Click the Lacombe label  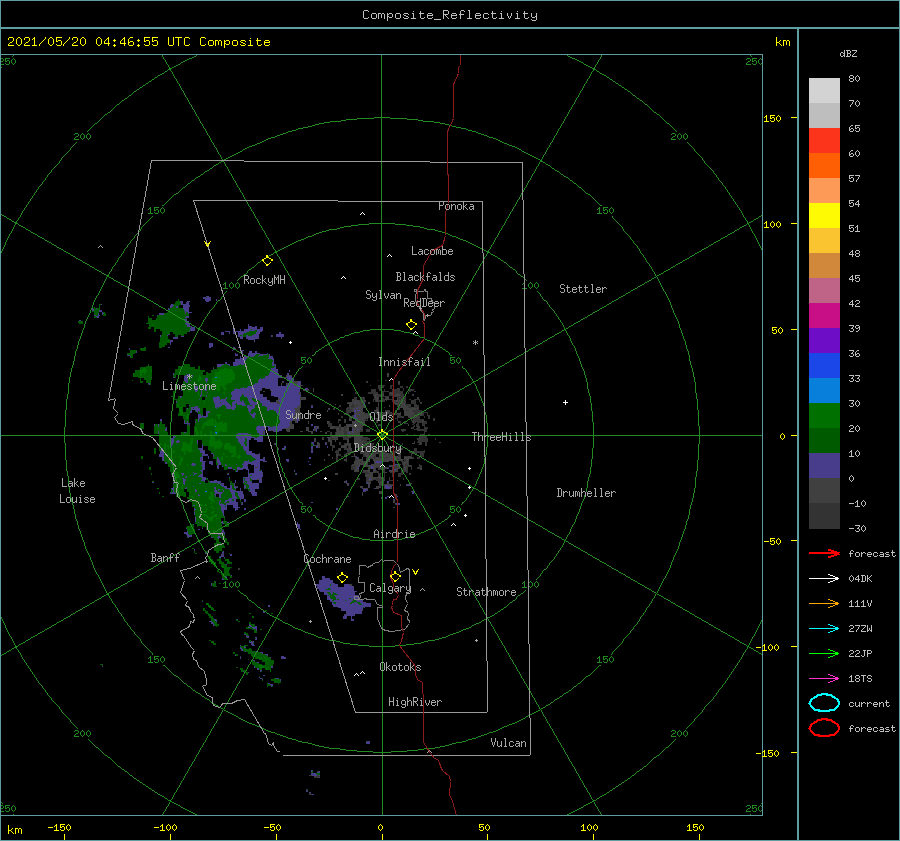click(x=432, y=251)
